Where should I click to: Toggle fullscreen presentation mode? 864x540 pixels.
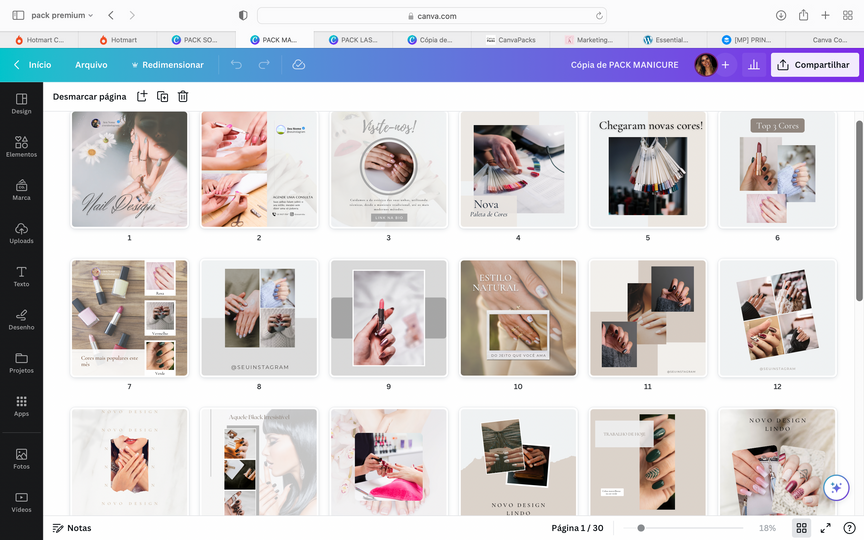point(826,528)
